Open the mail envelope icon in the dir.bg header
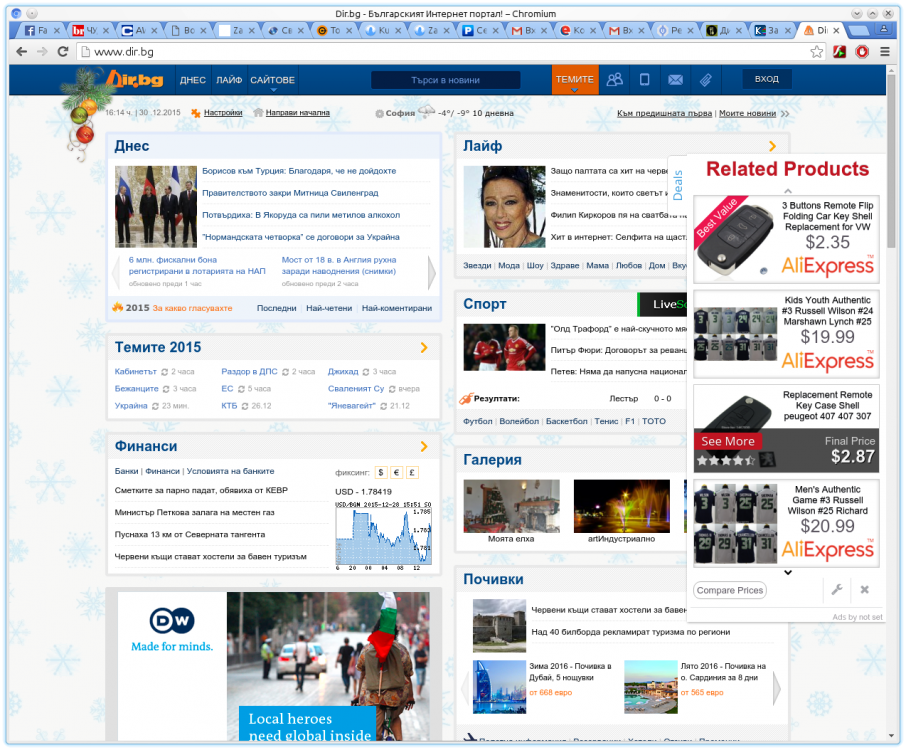Screen dimensions: 906x750 pyautogui.click(x=675, y=80)
